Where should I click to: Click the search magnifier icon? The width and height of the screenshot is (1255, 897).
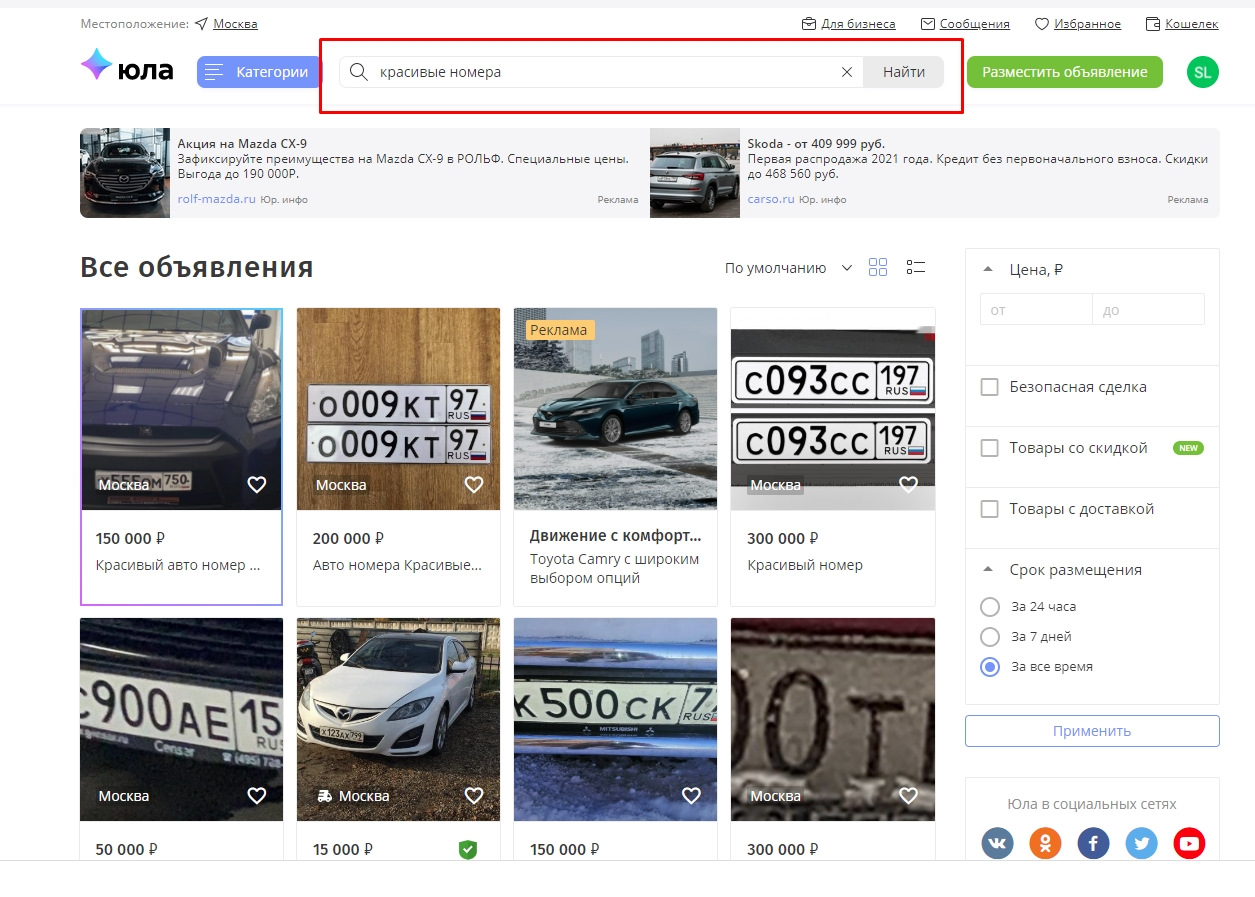click(x=358, y=72)
